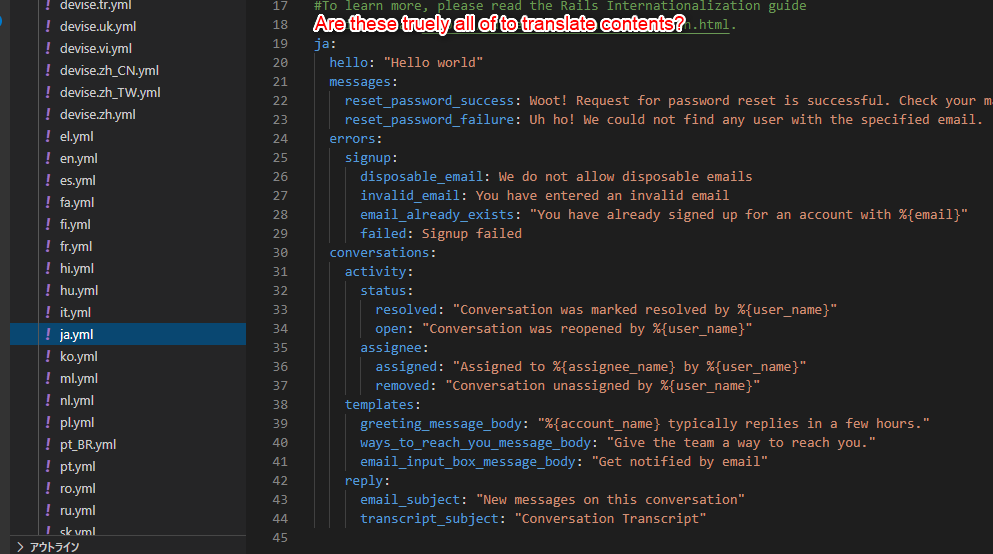Open pl.yml file

[77, 423]
